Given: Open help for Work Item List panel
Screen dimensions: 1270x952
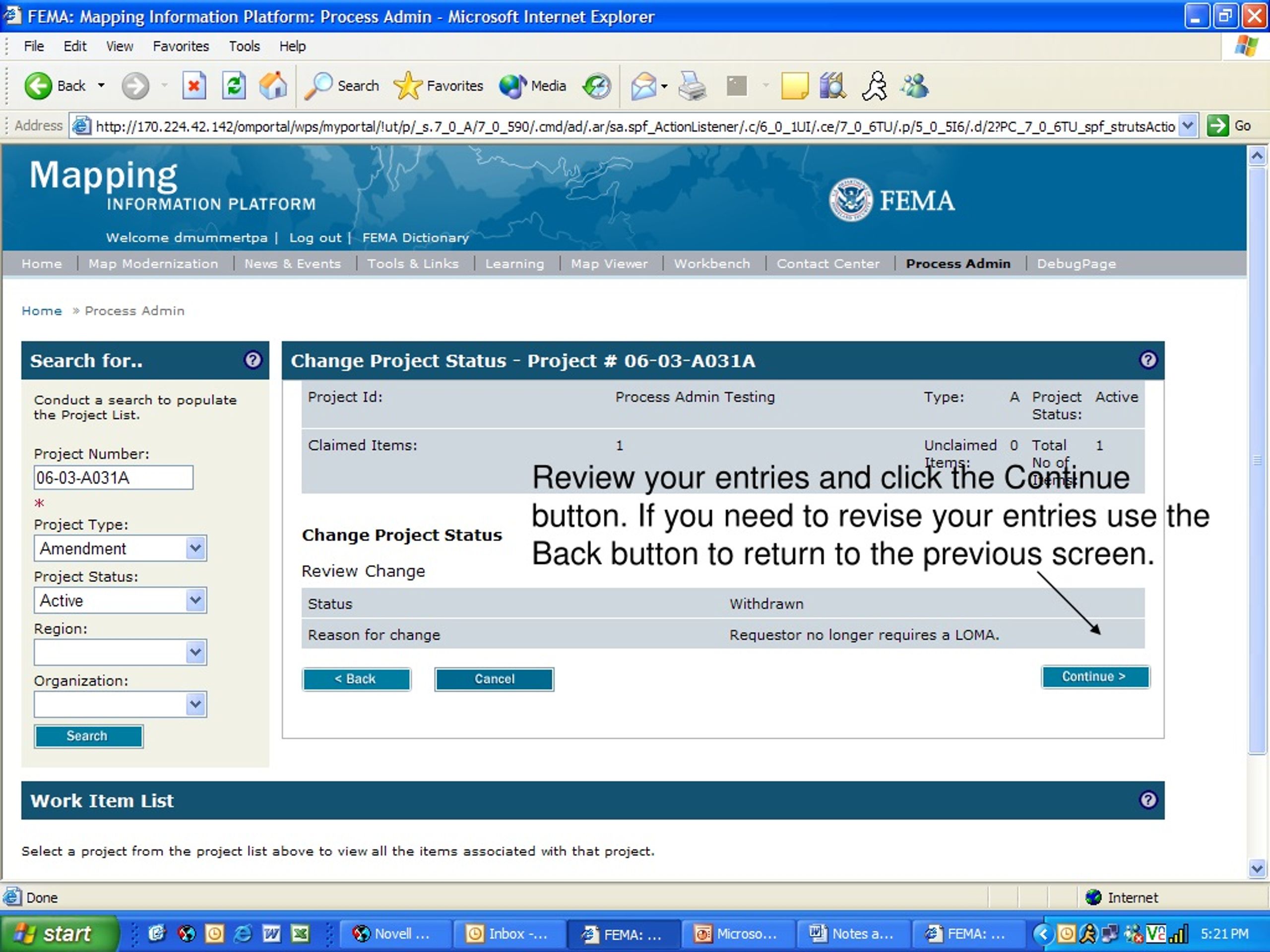Looking at the screenshot, I should pos(1147,799).
